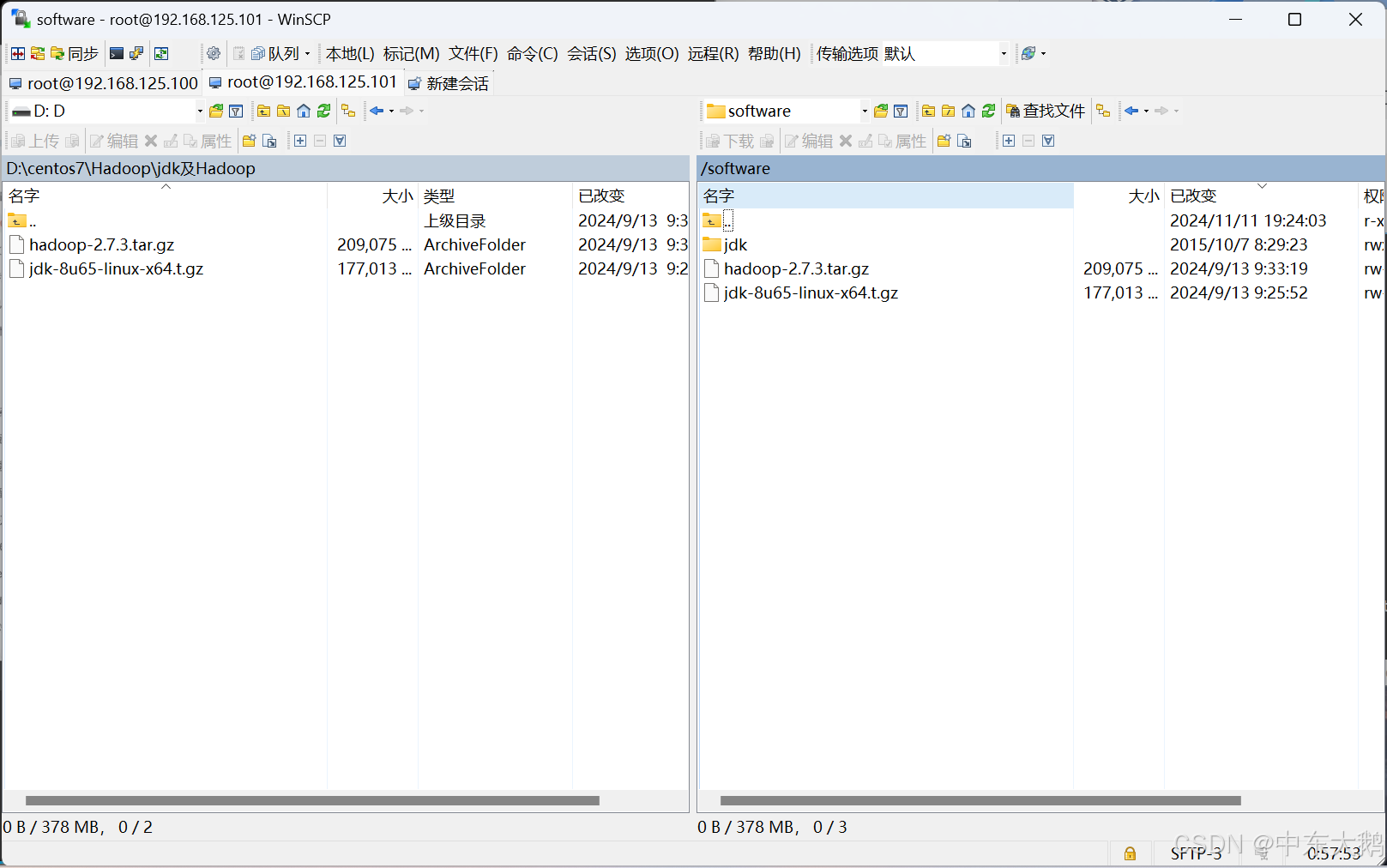
Task: Select the root@192.168.125.101 session tab
Action: pyautogui.click(x=303, y=82)
